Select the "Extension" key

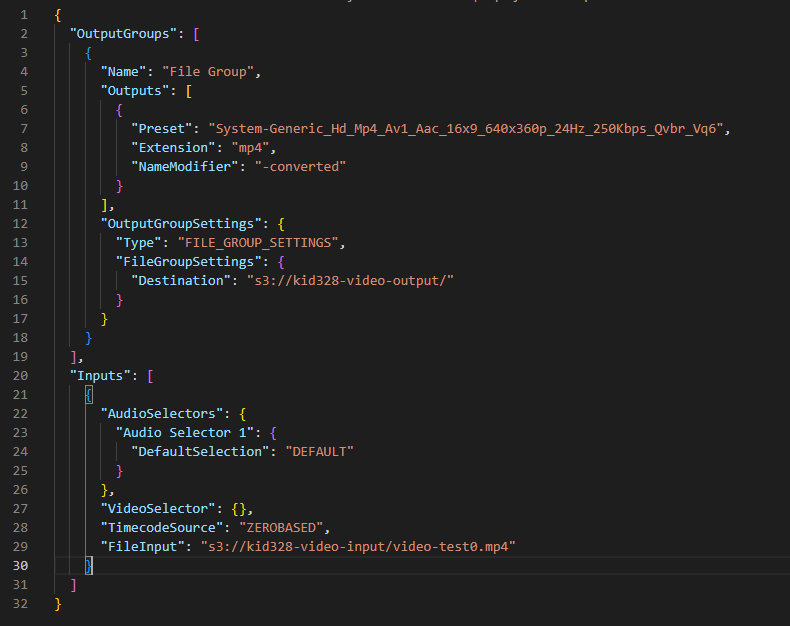click(173, 148)
